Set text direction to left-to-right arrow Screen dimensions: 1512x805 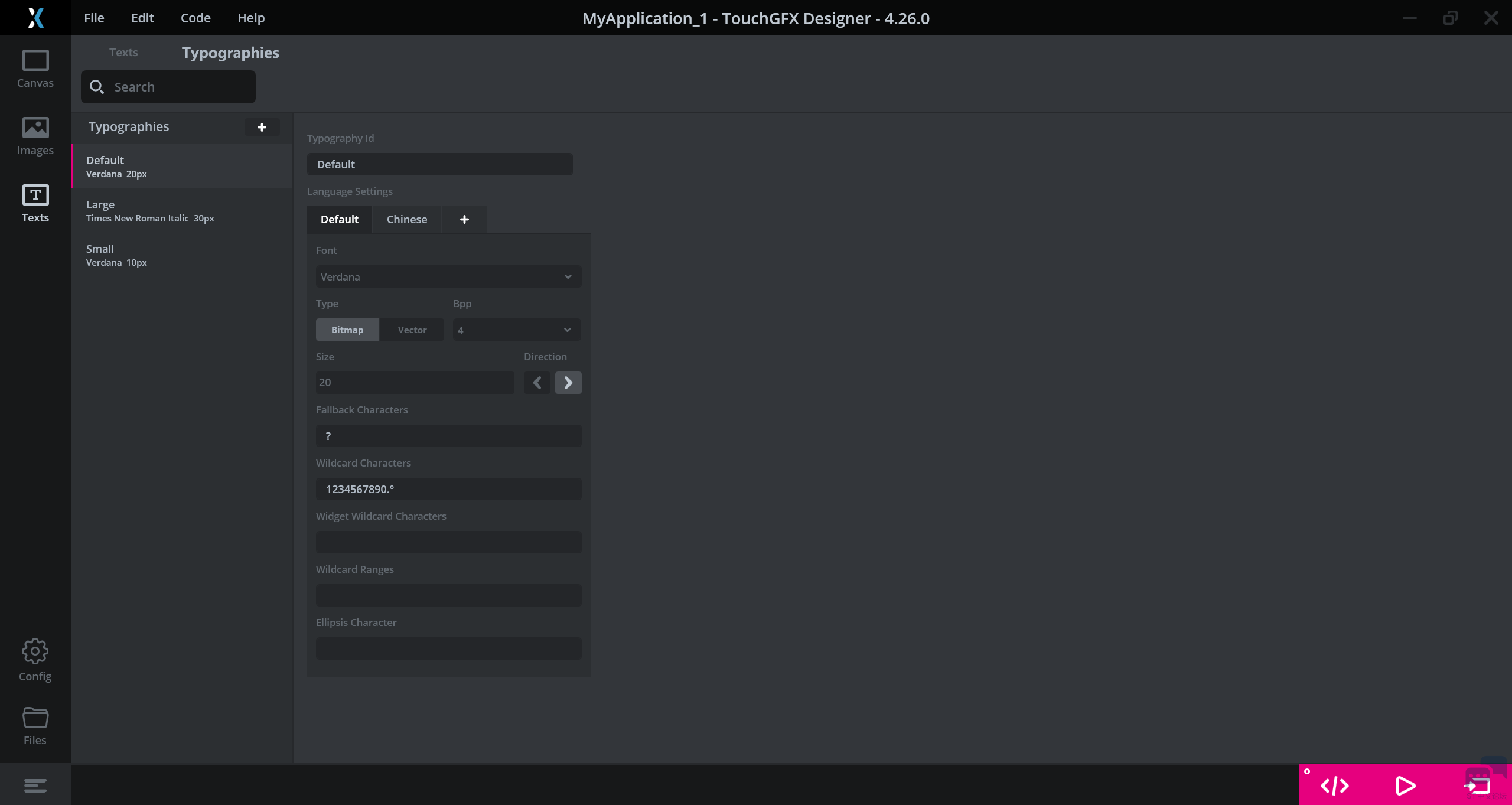tap(568, 383)
